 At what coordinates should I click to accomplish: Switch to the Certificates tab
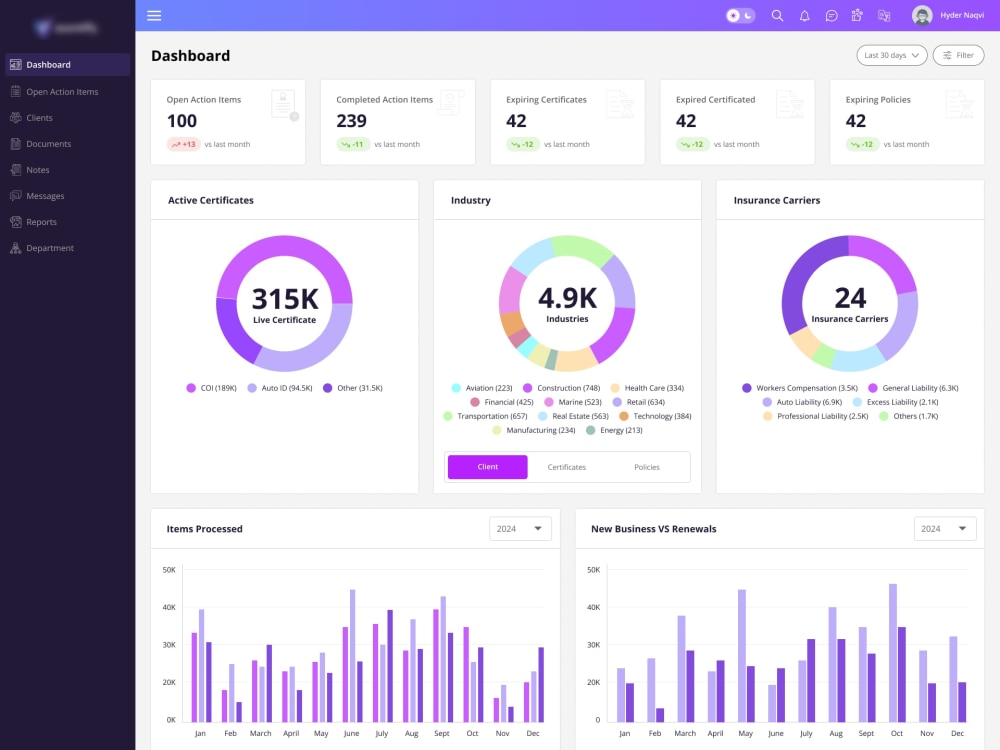point(566,467)
